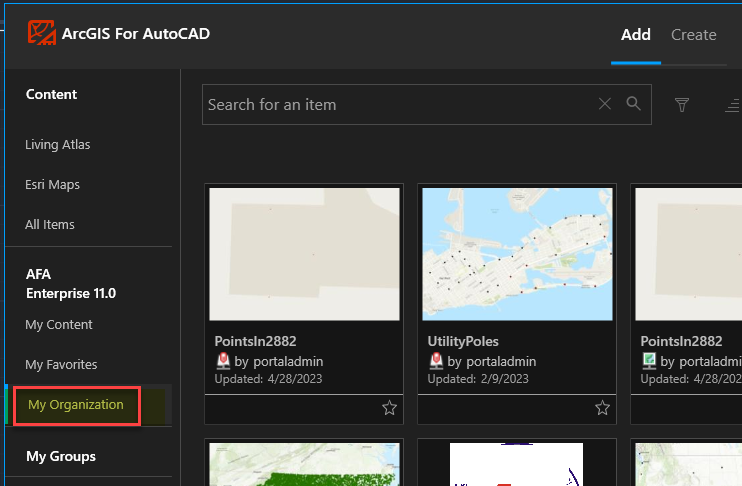Click feature layer icon on UtilityPoles card
This screenshot has width=742, height=486.
click(x=436, y=361)
